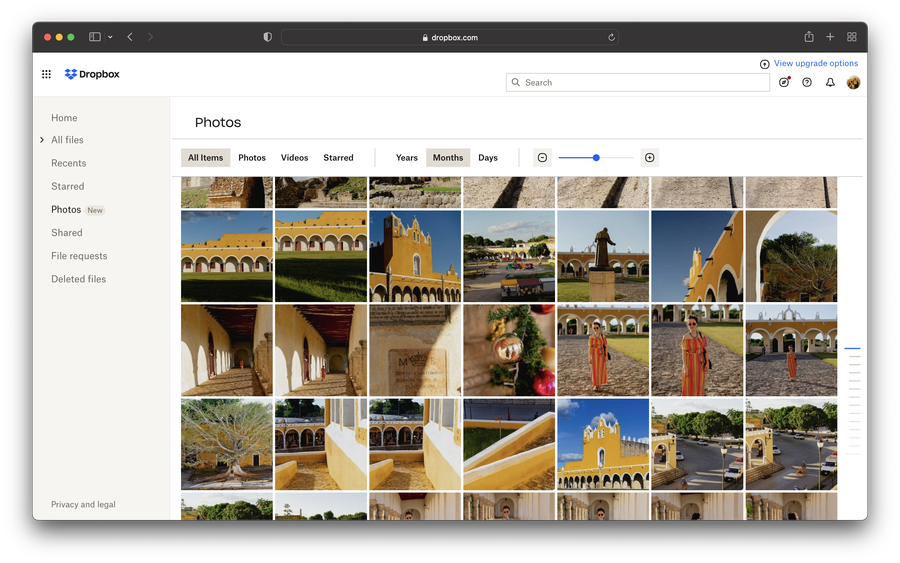Open Photos in sidebar
This screenshot has width=900, height=563.
(66, 209)
